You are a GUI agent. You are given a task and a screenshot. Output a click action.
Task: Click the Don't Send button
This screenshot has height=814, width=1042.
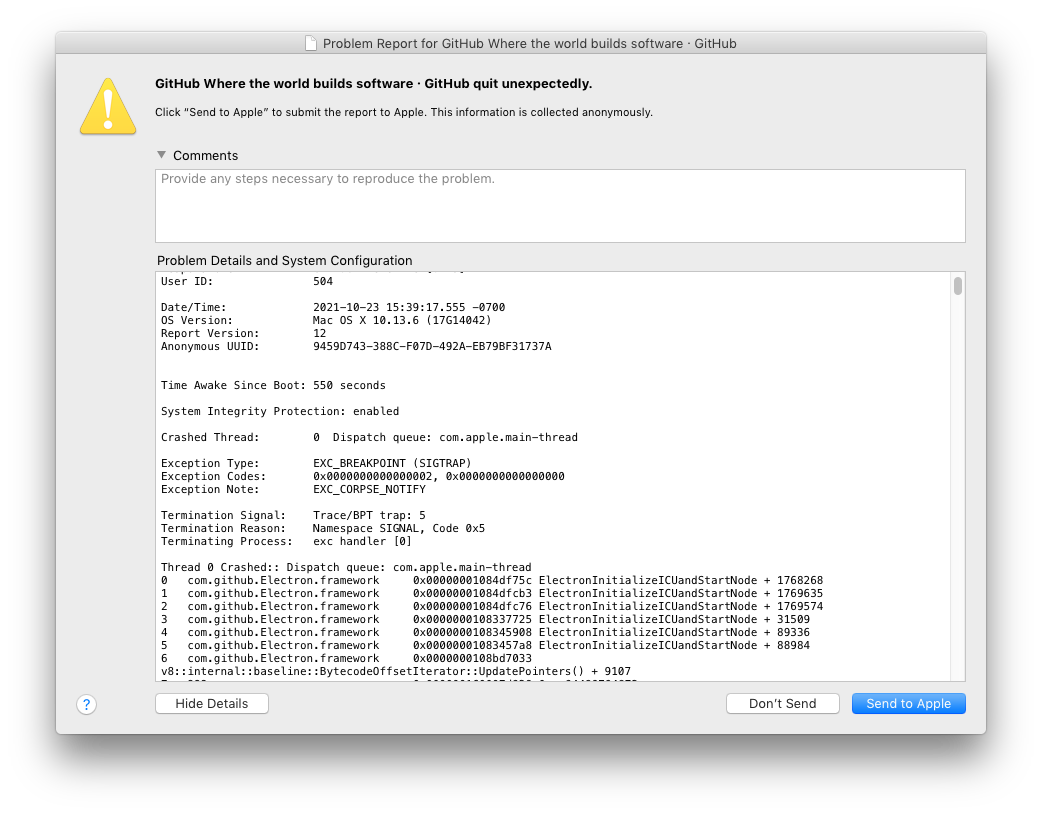pos(782,704)
